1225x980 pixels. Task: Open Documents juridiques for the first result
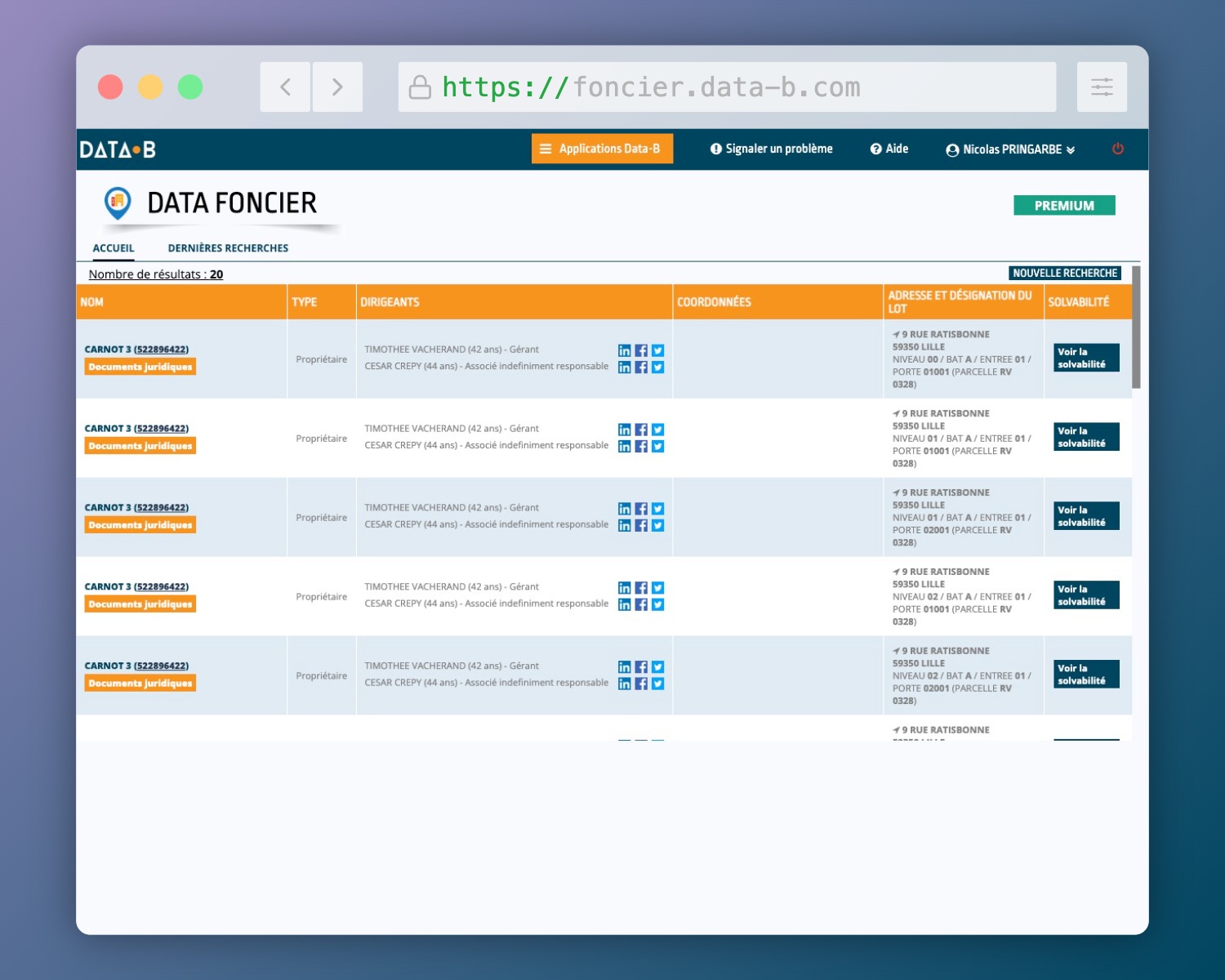[140, 367]
